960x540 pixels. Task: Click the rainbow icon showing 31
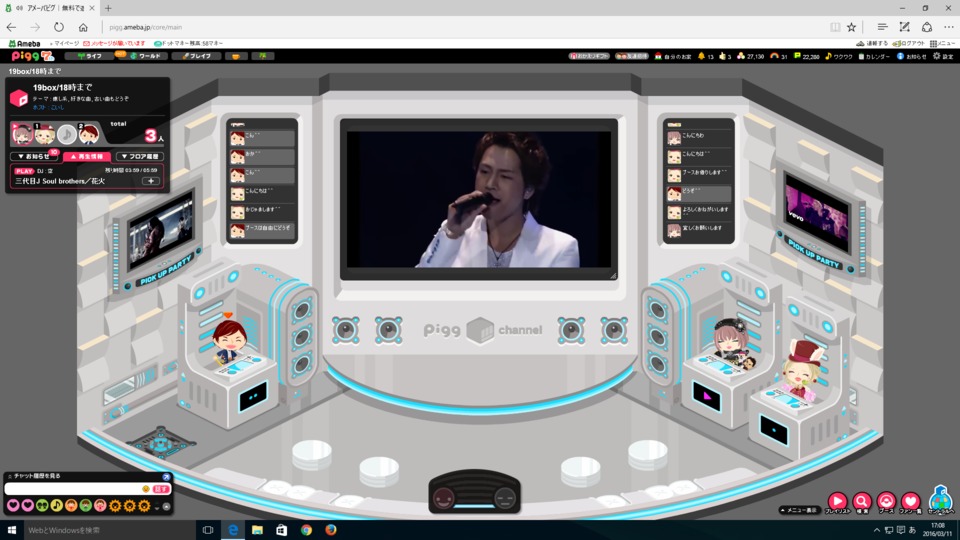tap(774, 56)
